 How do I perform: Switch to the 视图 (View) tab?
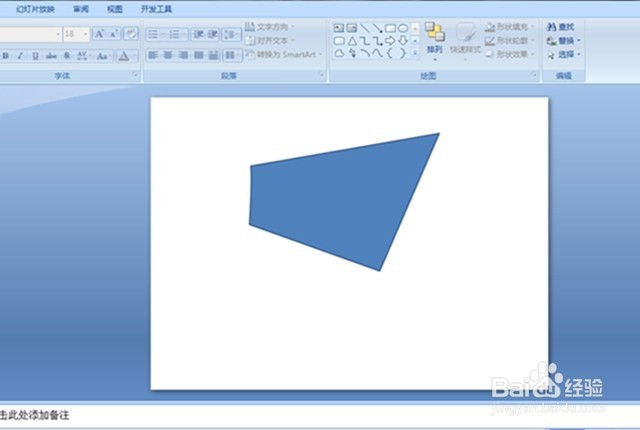click(115, 9)
